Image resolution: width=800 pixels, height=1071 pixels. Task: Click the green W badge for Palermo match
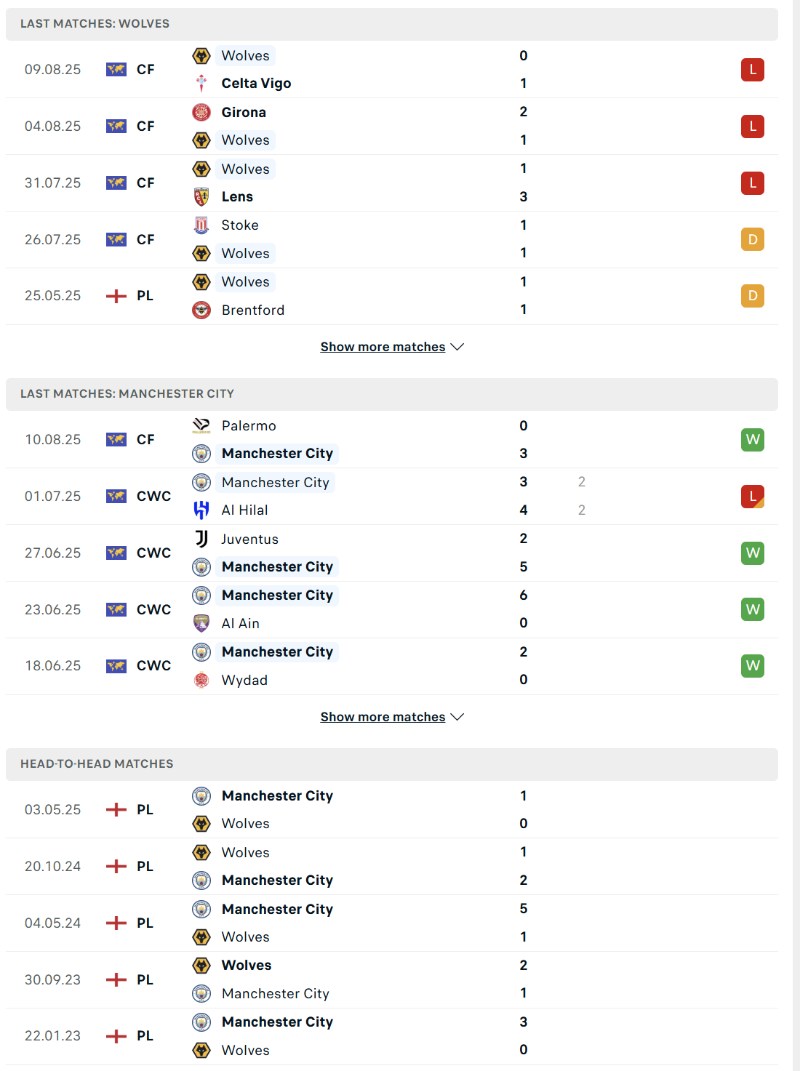click(x=752, y=440)
